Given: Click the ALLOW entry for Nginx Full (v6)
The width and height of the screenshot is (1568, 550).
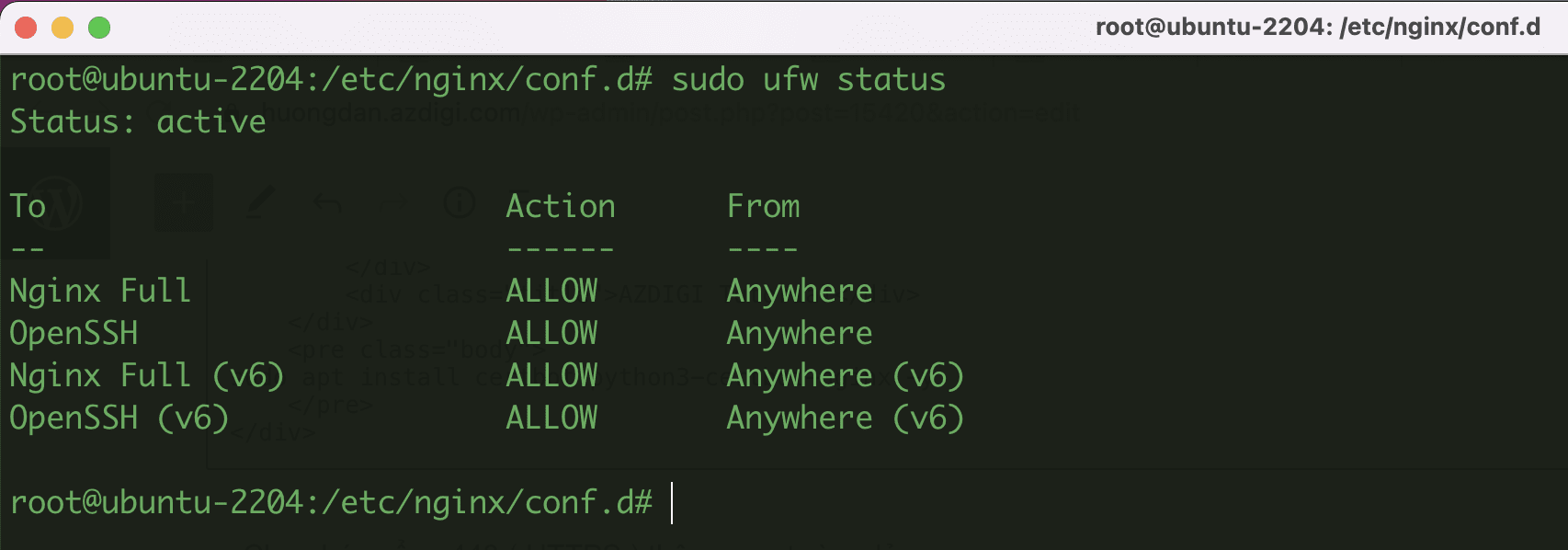Looking at the screenshot, I should pos(551,375).
